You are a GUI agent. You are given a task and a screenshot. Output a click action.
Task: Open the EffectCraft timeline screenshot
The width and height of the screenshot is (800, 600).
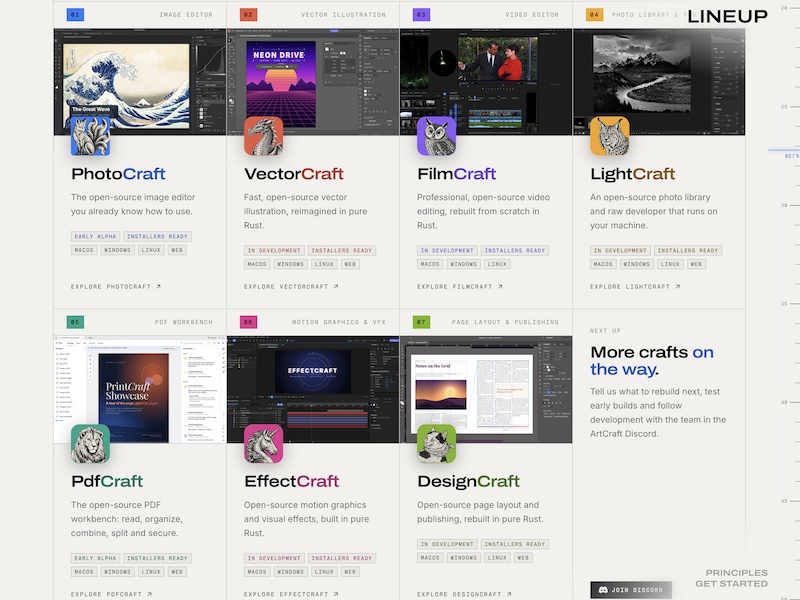click(313, 389)
